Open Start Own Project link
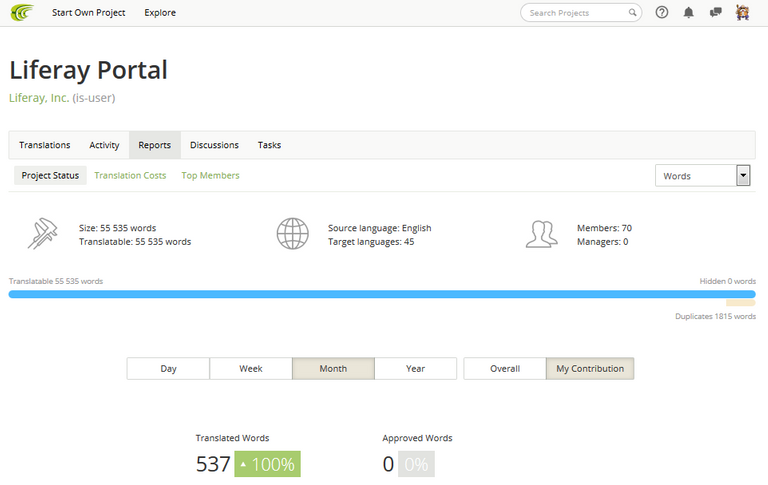Image resolution: width=768 pixels, height=485 pixels. tap(89, 13)
